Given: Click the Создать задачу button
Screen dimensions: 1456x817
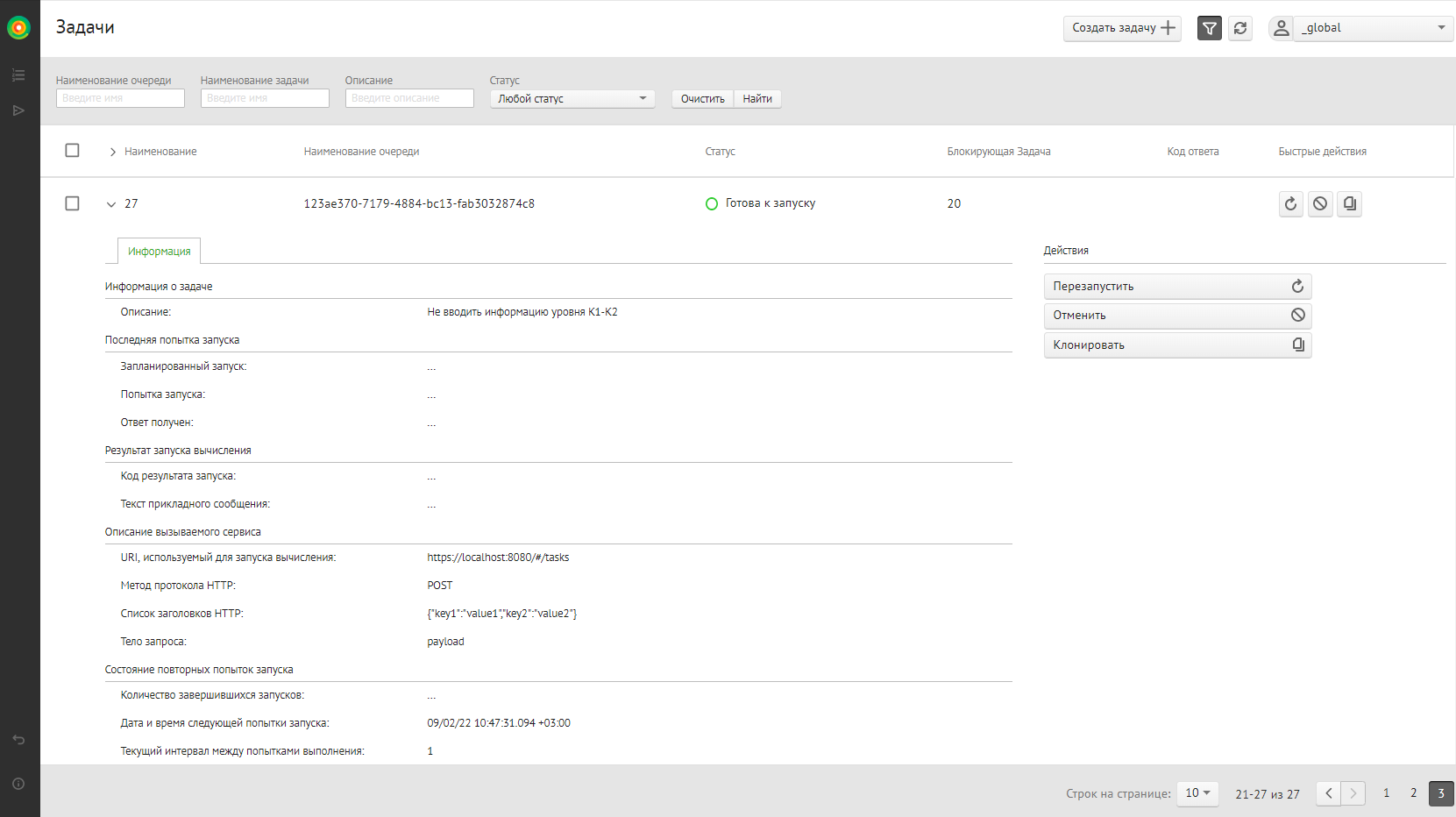Looking at the screenshot, I should click(x=1122, y=28).
